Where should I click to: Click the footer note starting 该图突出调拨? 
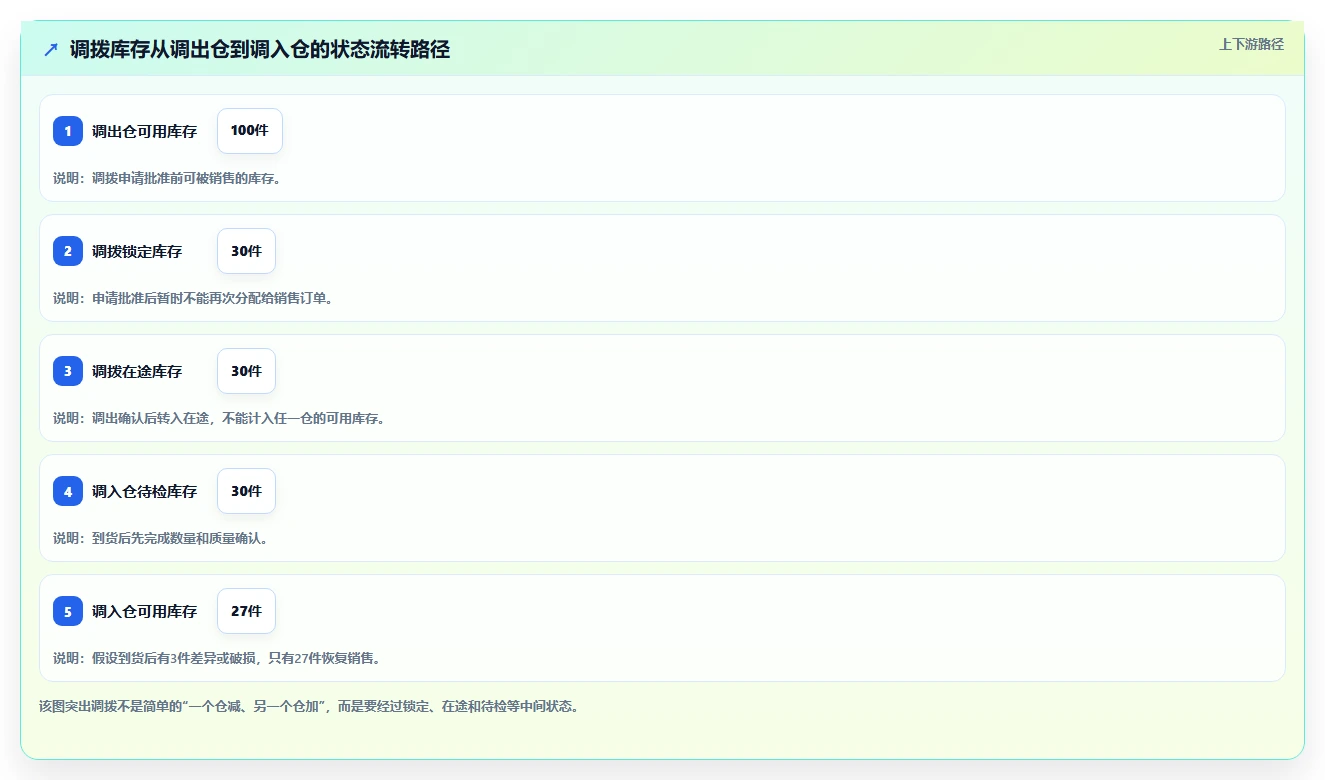[x=309, y=706]
